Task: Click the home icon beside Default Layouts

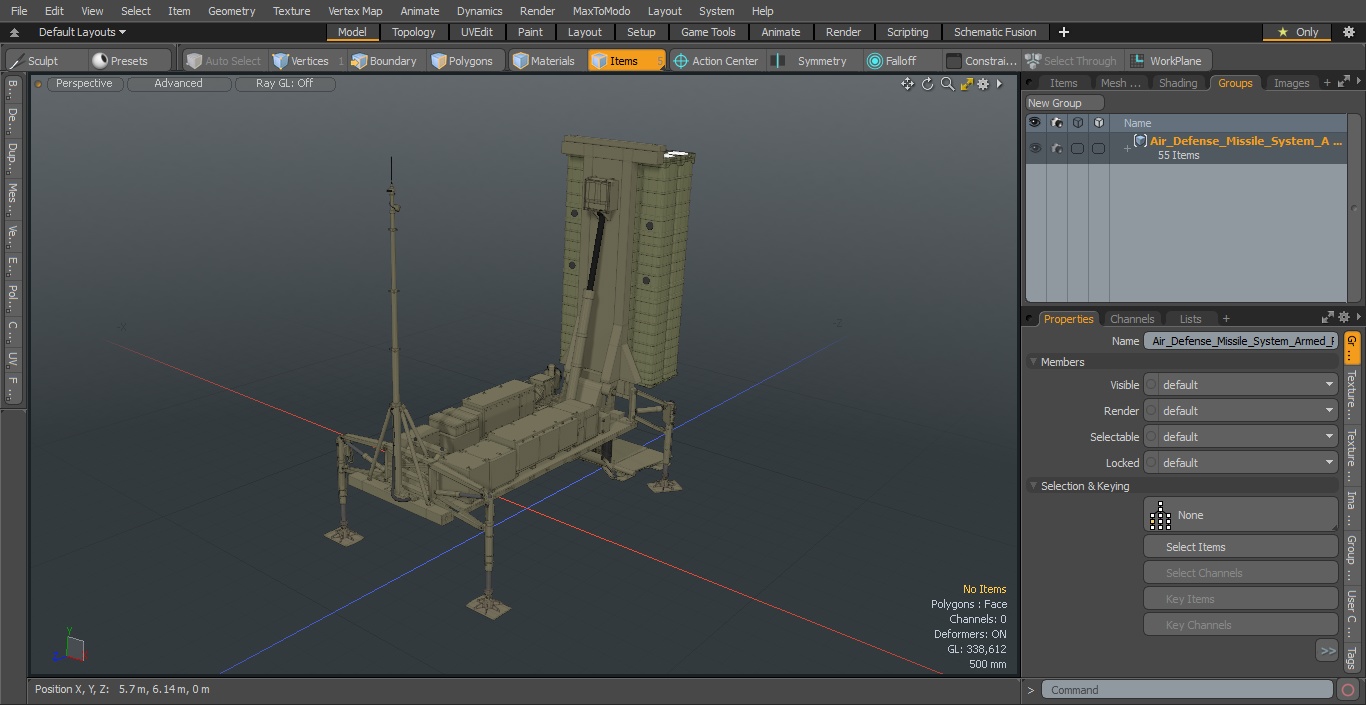Action: point(14,32)
